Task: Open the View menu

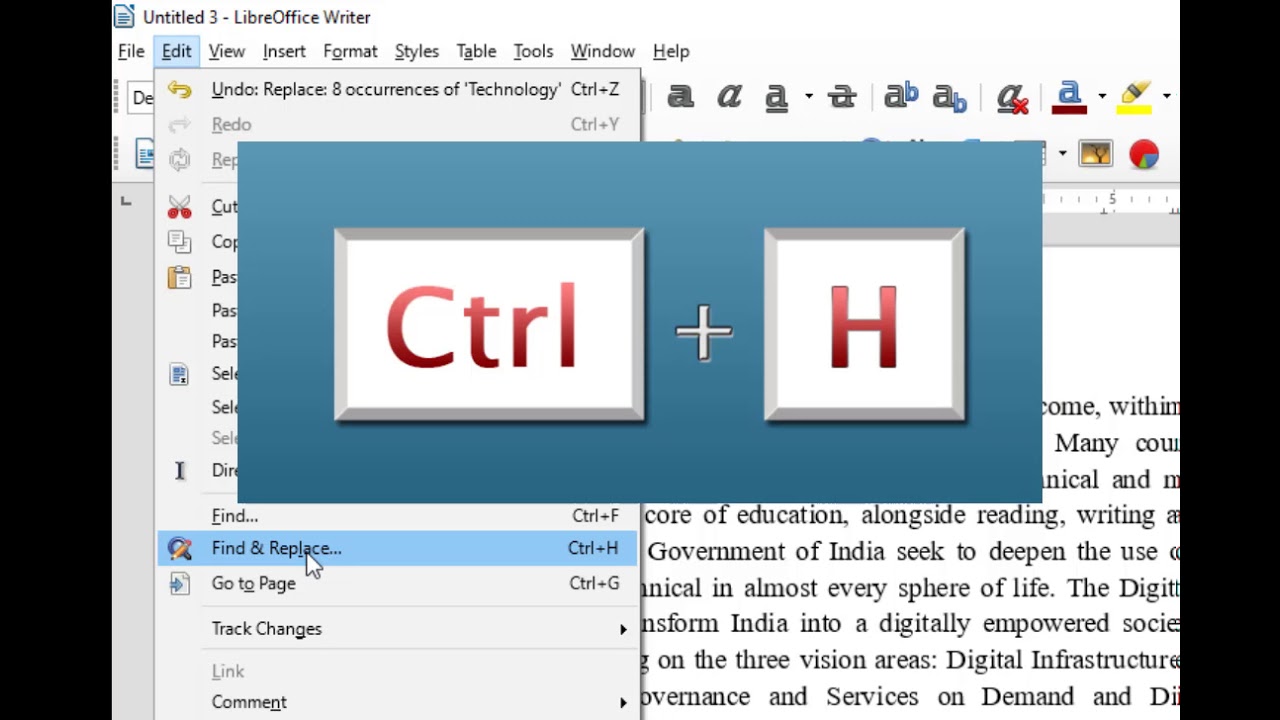Action: pyautogui.click(x=227, y=51)
